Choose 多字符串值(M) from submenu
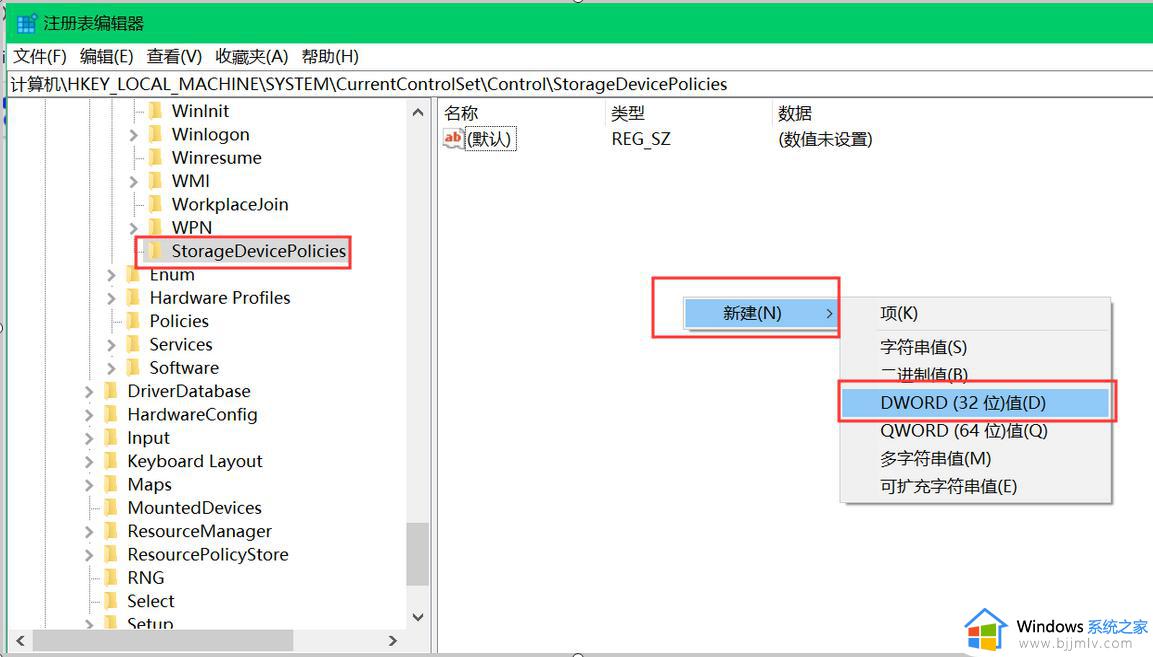 975,458
